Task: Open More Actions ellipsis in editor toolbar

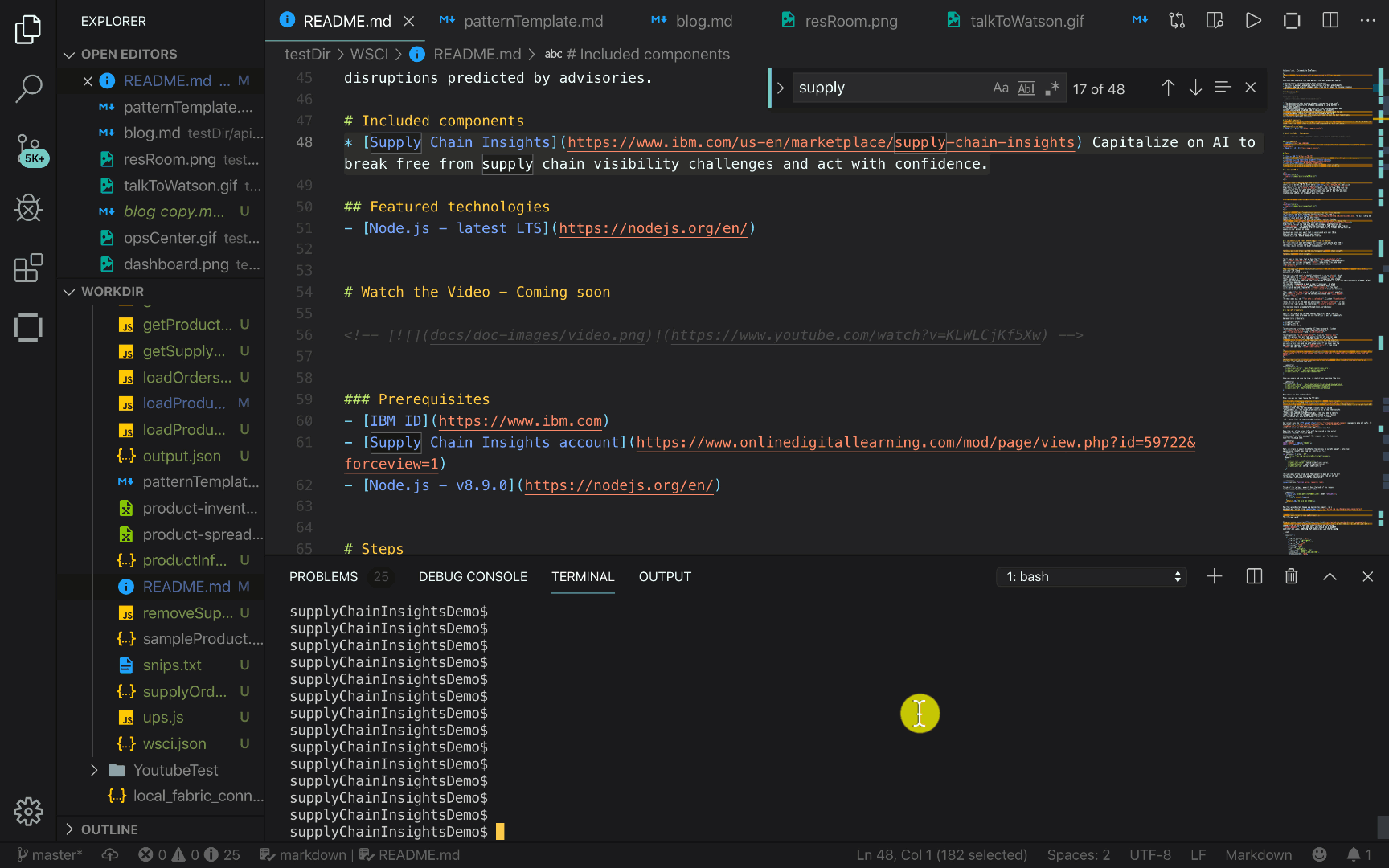Action: click(x=1367, y=20)
